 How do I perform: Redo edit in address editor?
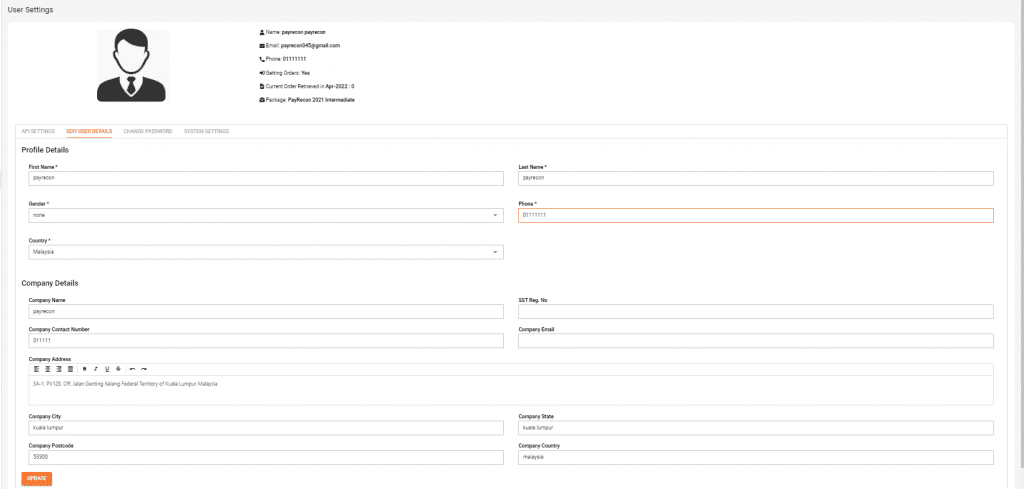coord(144,370)
